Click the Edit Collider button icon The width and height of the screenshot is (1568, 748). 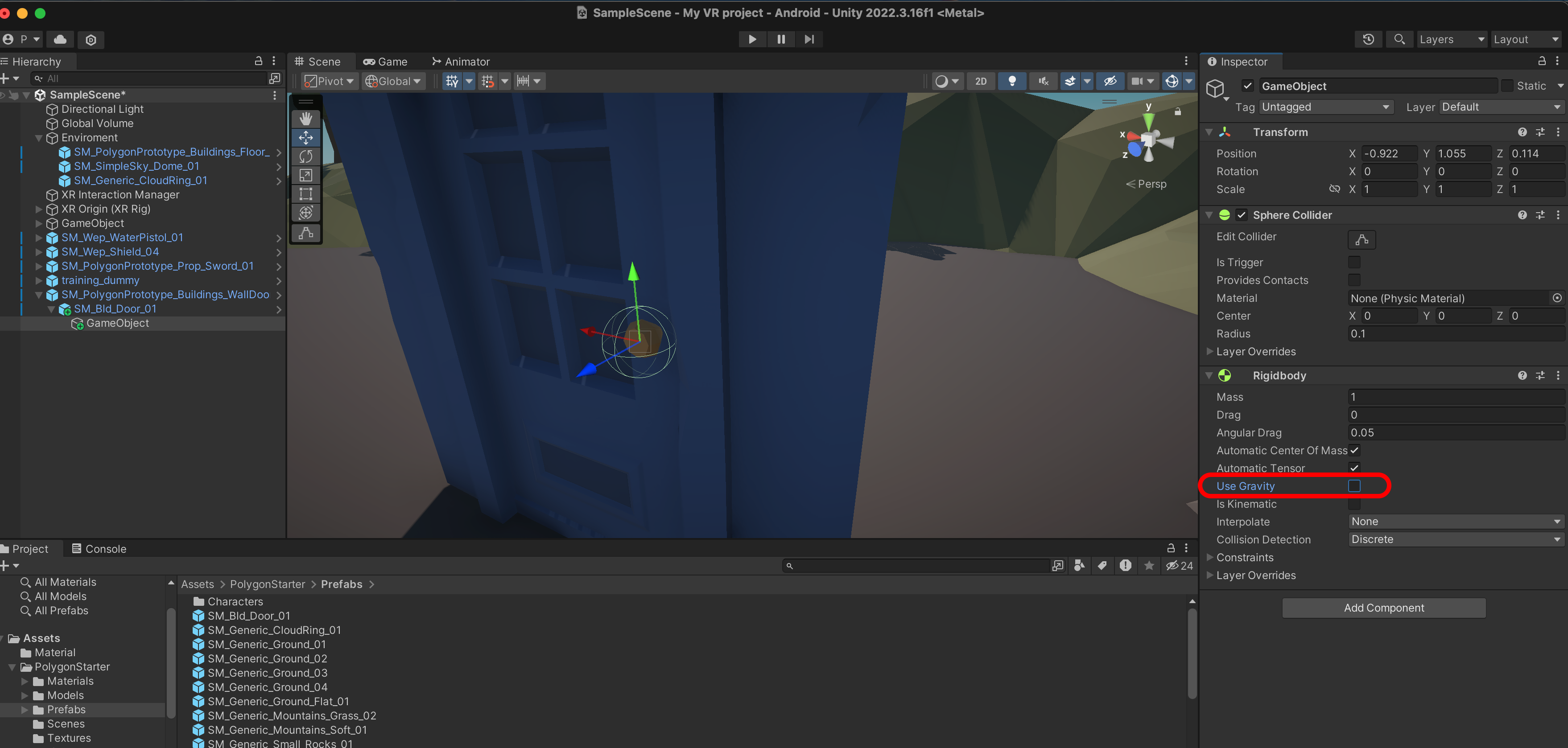click(x=1361, y=240)
